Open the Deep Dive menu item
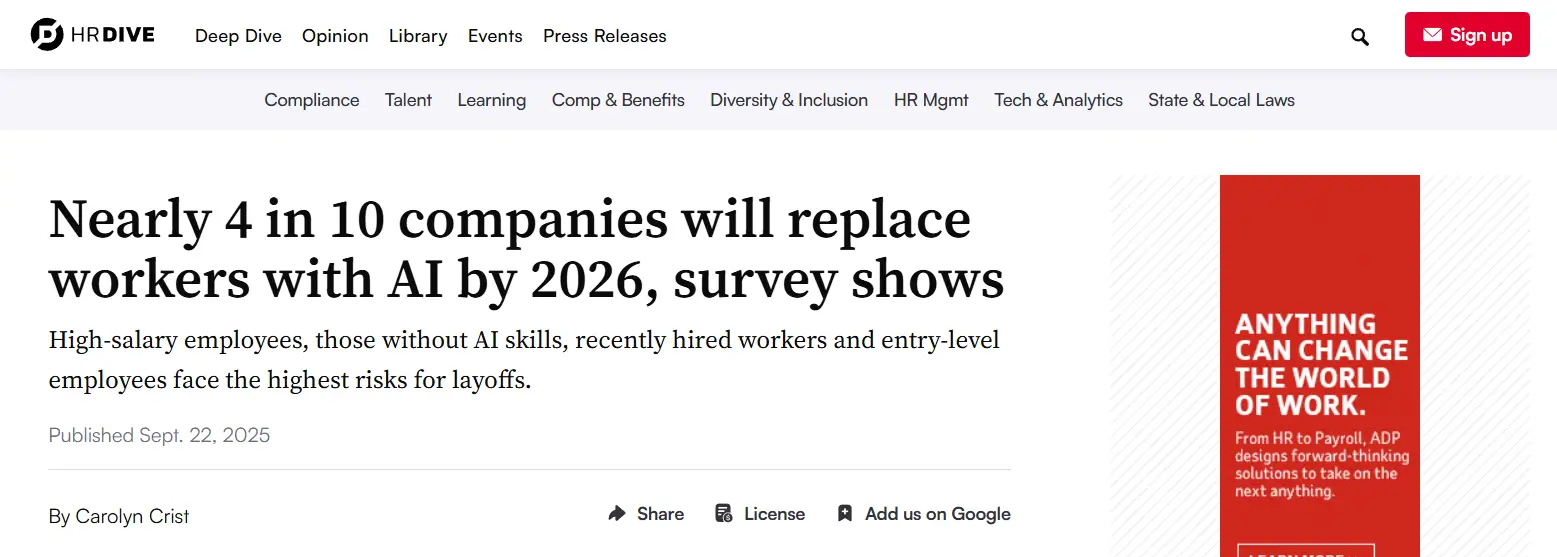Screen dimensions: 1557x557 click(x=238, y=36)
